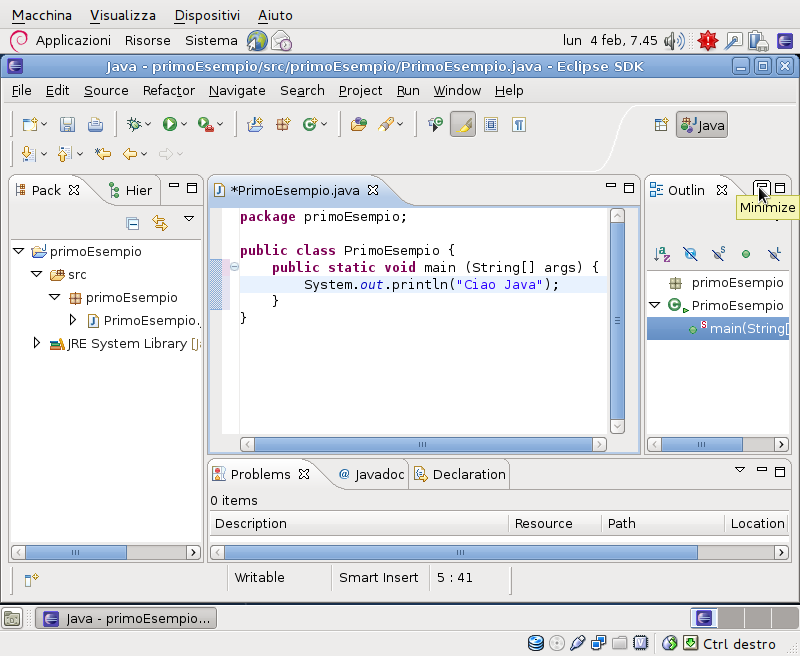800x656 pixels.
Task: Click the editor horizontal scrollbar thumb
Action: point(423,444)
